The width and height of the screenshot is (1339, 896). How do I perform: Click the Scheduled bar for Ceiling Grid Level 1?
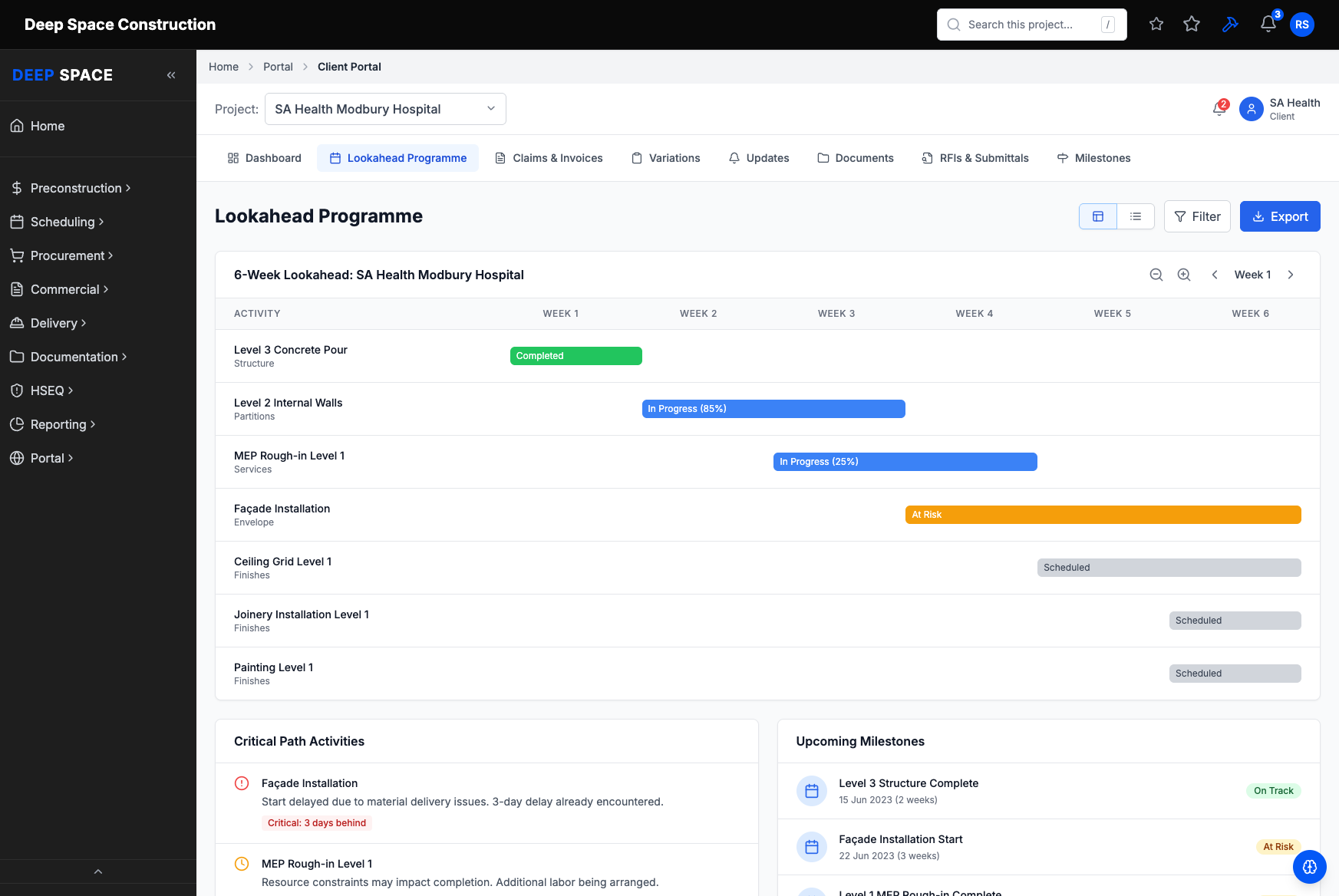[1169, 568]
